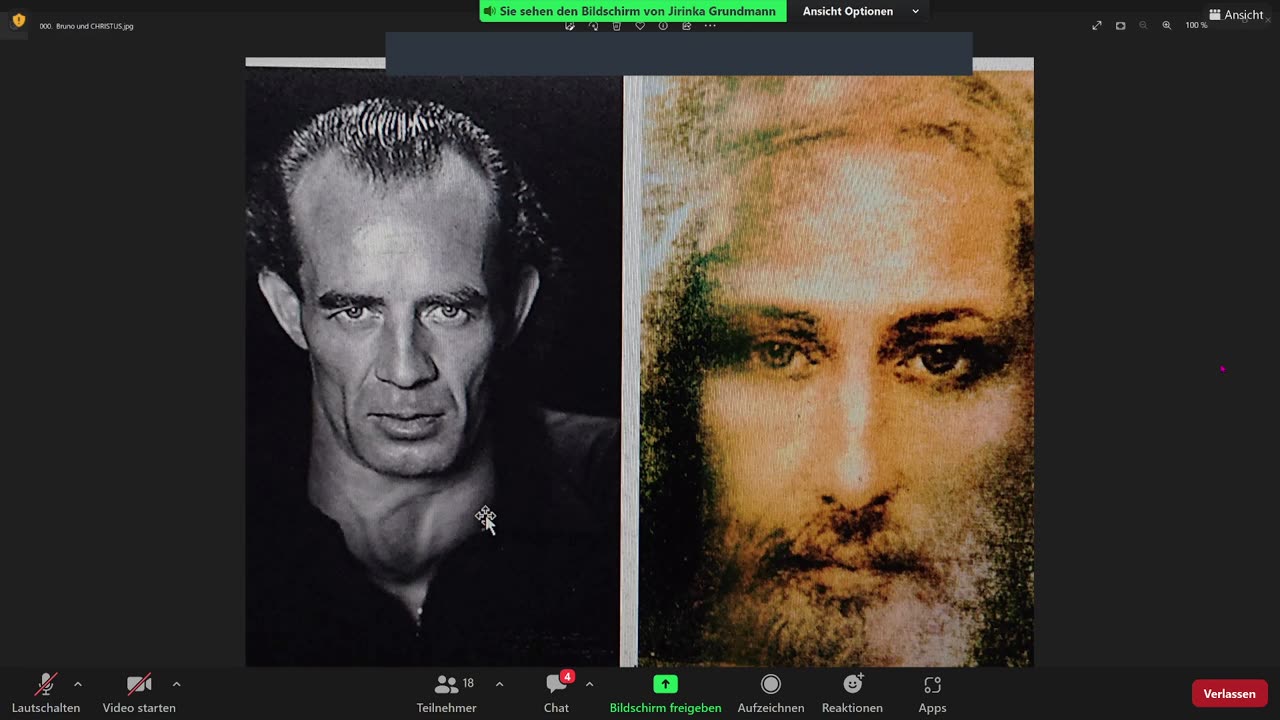Click the photo viewer fullscreen arrows icon
The width and height of the screenshot is (1280, 720).
click(1097, 25)
